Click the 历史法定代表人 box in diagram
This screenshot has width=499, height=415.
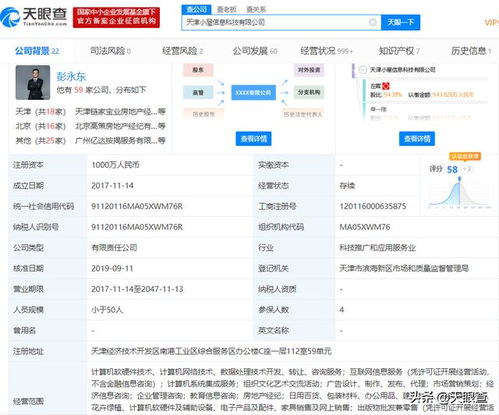(303, 114)
